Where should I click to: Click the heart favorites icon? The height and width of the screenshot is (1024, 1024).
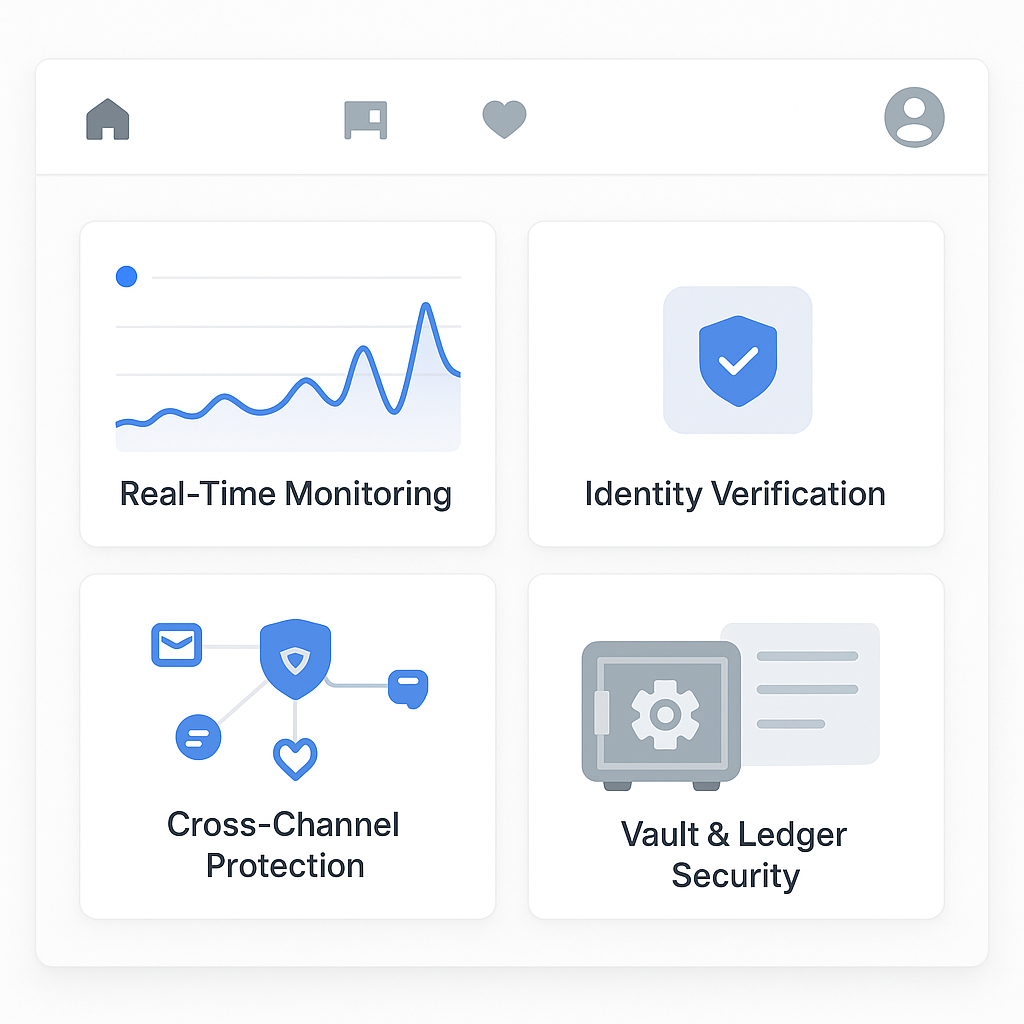click(504, 119)
